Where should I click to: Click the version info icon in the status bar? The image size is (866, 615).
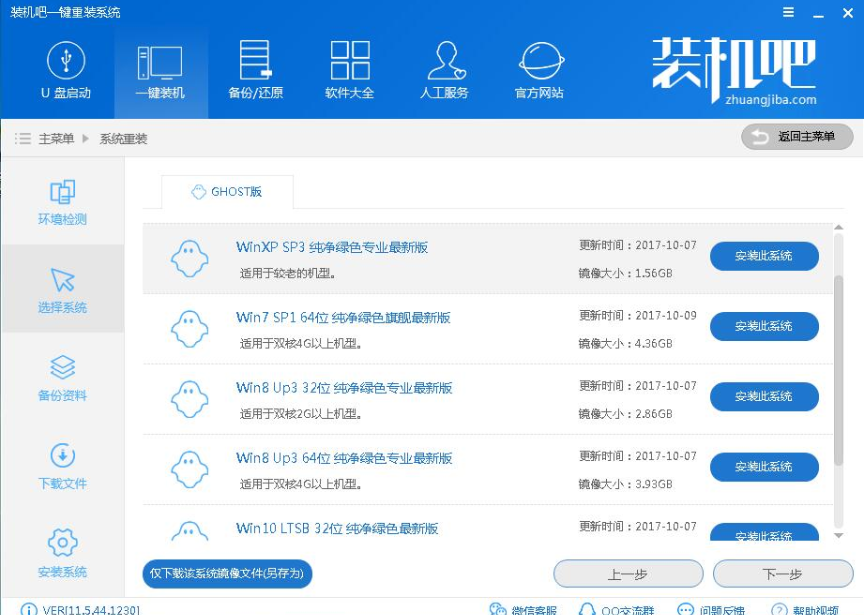coord(28,609)
